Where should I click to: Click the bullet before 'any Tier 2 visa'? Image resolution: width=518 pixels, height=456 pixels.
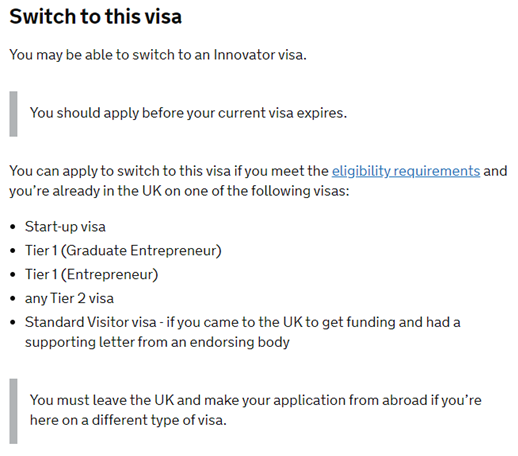(x=13, y=299)
